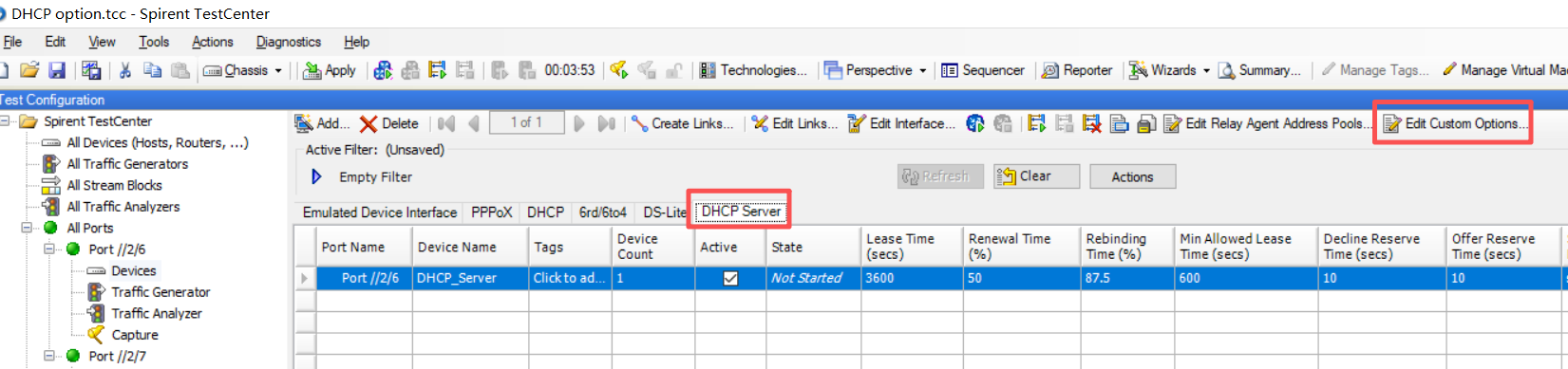Delete the selected device
The height and width of the screenshot is (369, 1568).
(x=388, y=123)
